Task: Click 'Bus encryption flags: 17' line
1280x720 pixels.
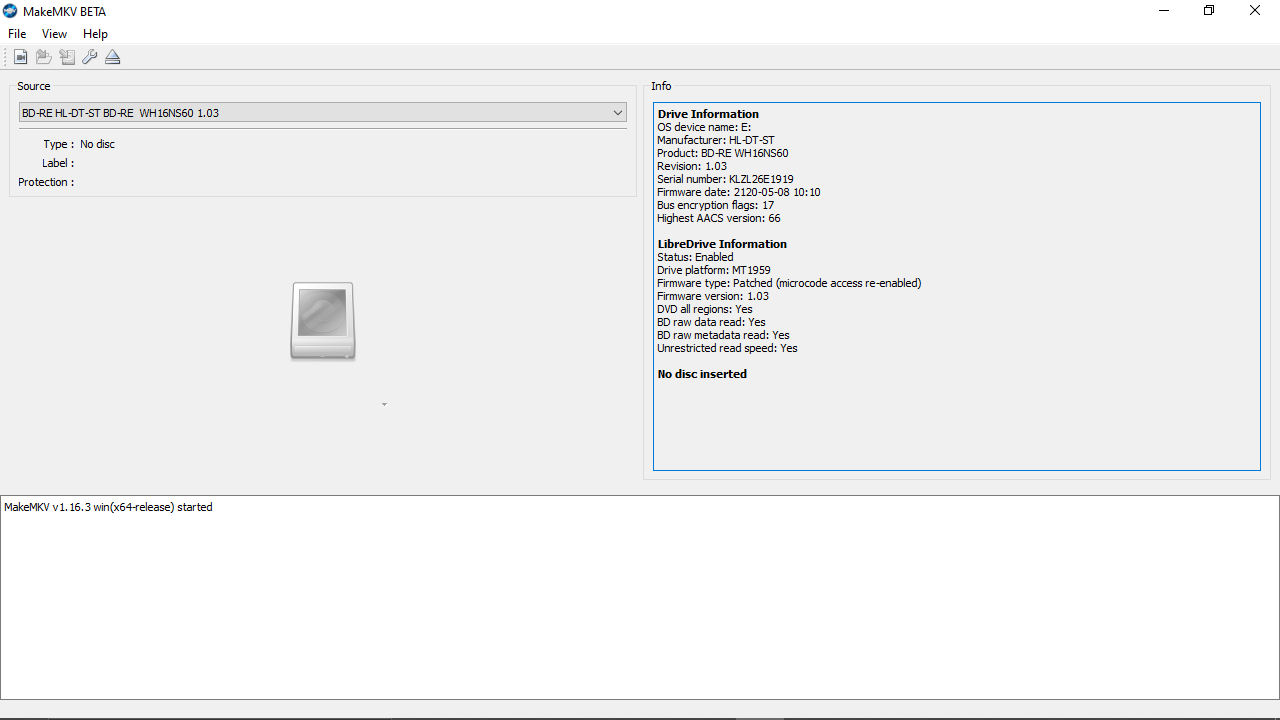Action: pos(716,205)
